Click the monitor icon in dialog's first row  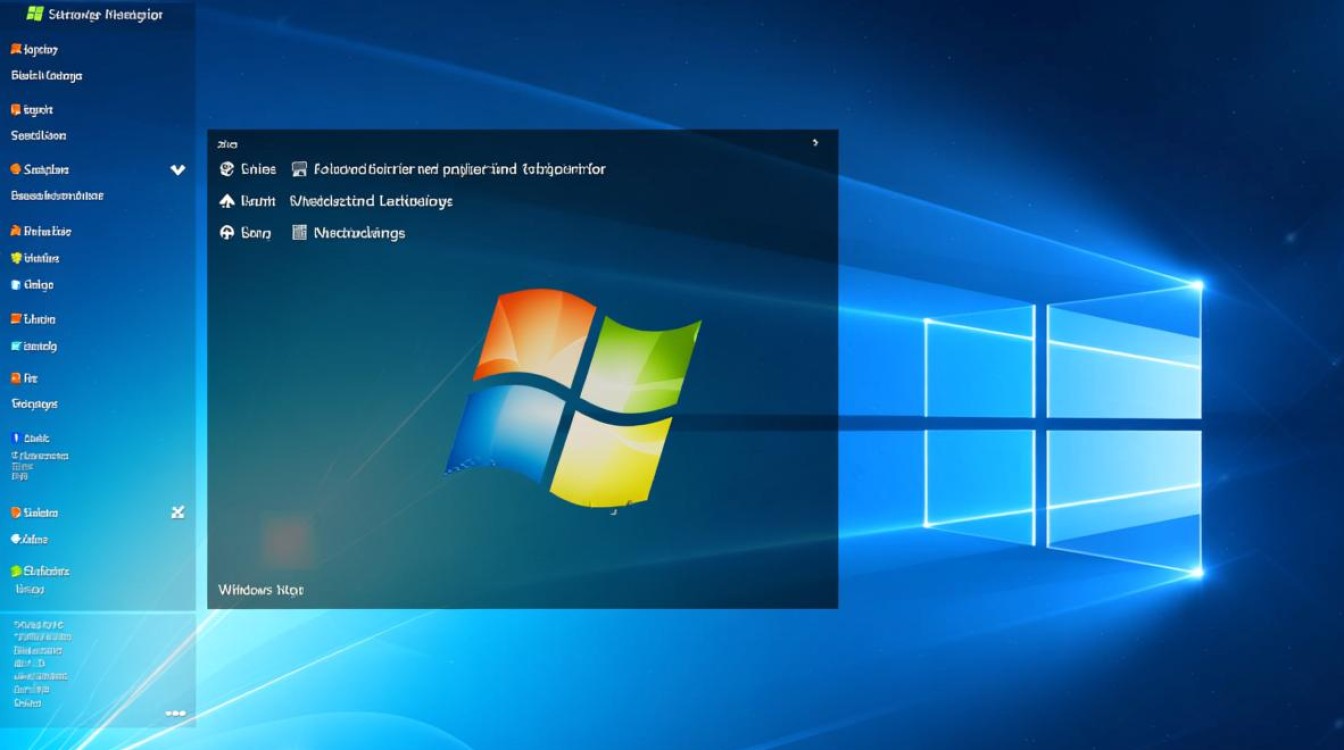point(299,169)
